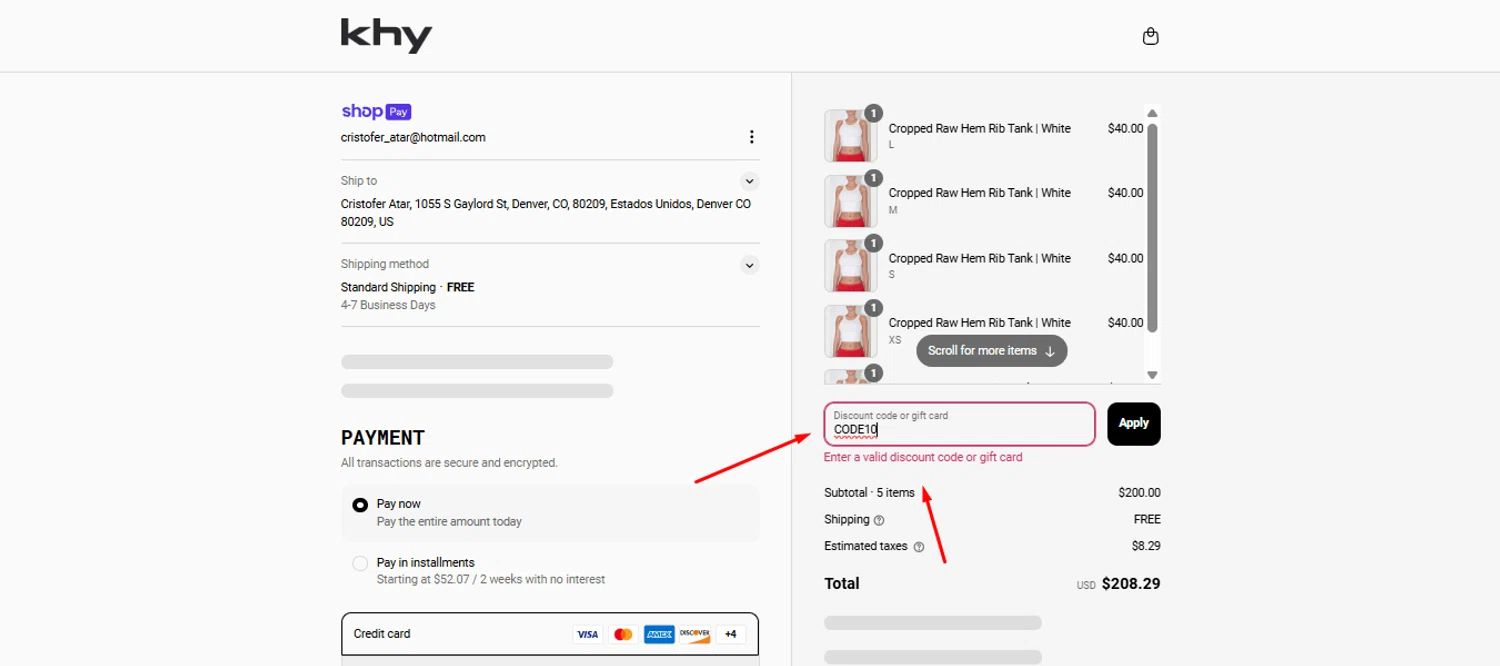The height and width of the screenshot is (666, 1500).
Task: Open size M tank product thumbnail
Action: point(851,201)
